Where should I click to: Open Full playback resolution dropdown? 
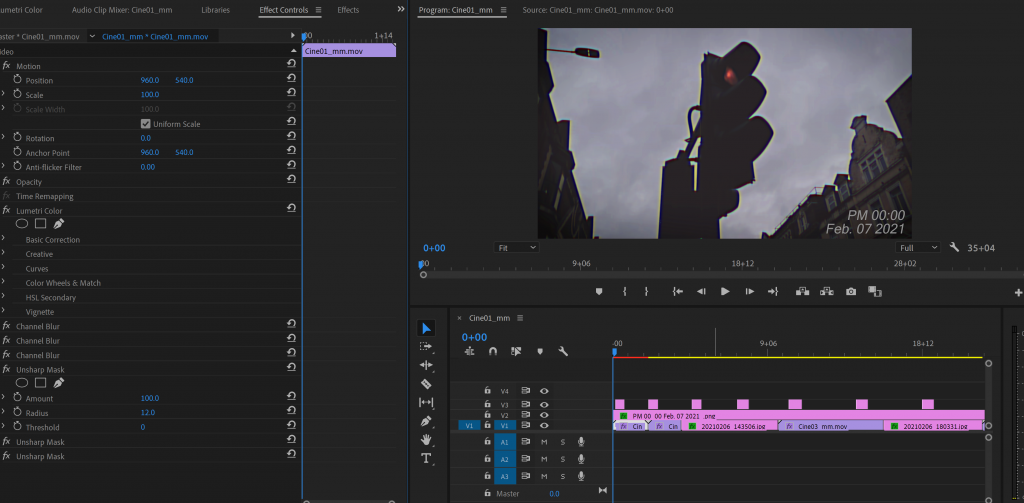click(918, 248)
